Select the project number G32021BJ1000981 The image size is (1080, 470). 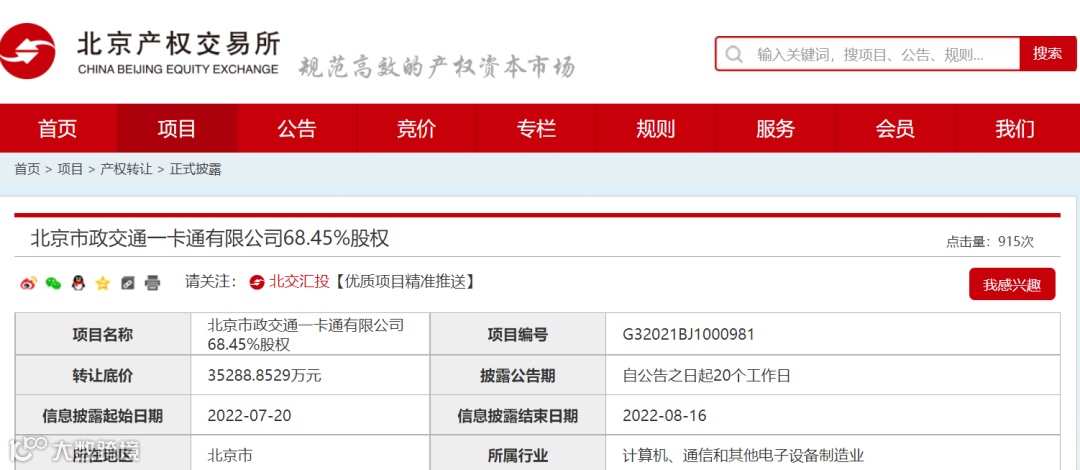689,335
